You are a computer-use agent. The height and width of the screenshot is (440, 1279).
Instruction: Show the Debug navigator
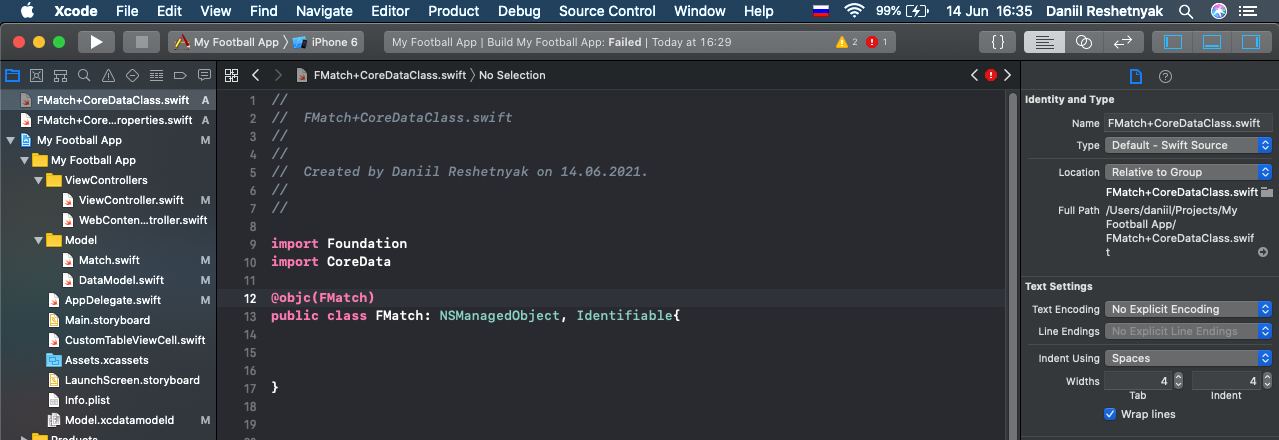coord(156,75)
